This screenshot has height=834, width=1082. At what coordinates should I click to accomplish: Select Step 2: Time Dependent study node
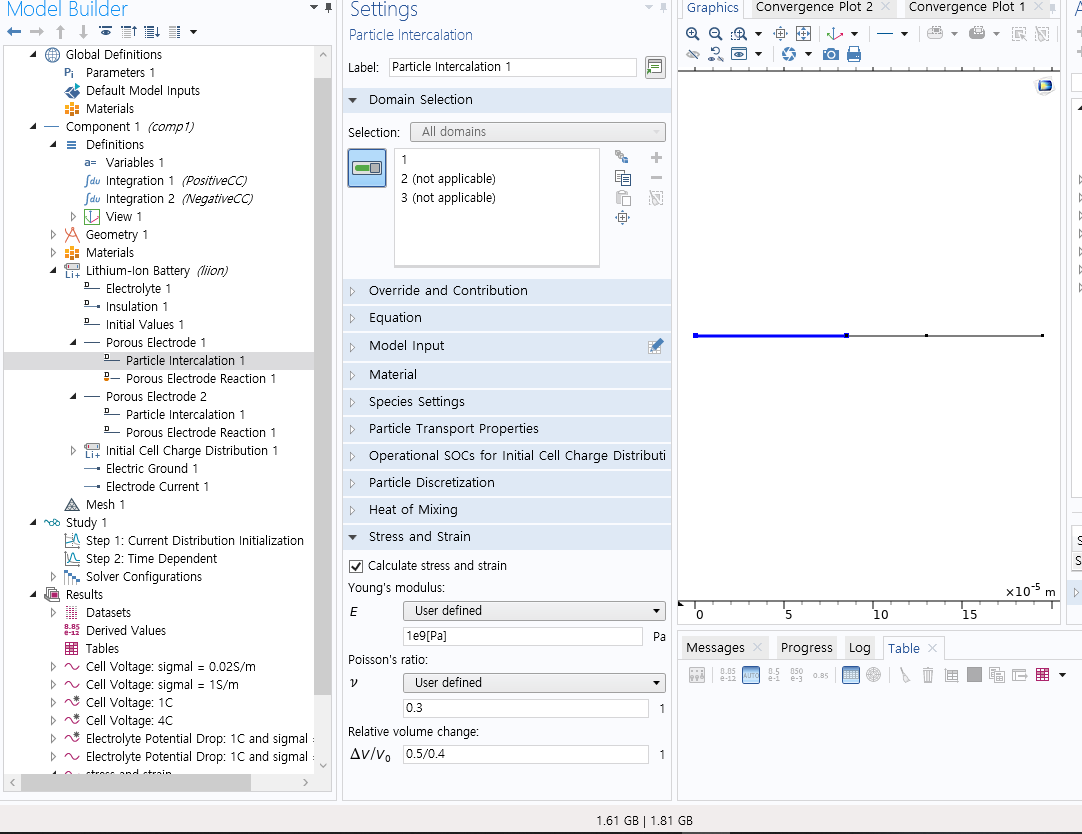[x=151, y=559]
